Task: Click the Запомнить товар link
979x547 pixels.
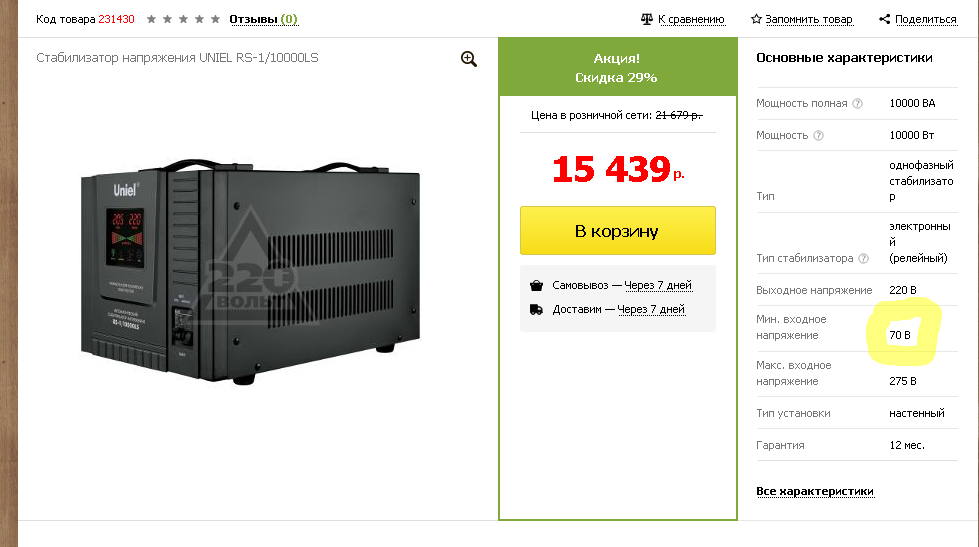Action: click(810, 19)
